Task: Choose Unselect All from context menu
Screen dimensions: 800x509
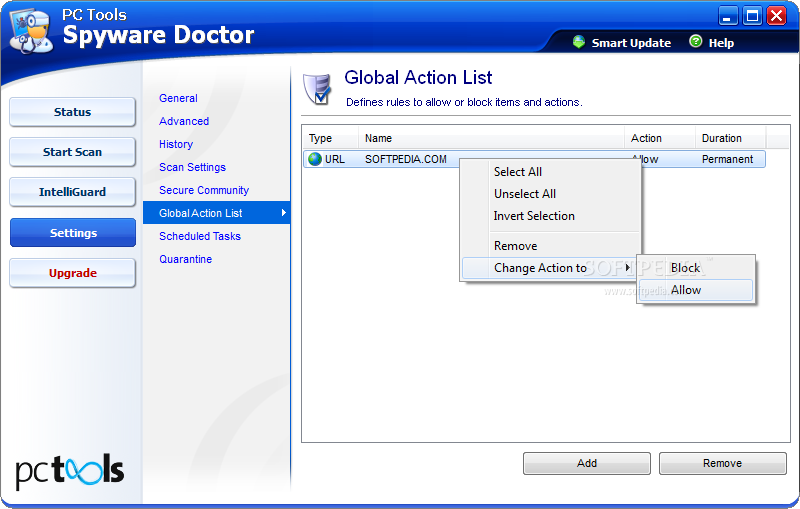Action: click(x=551, y=194)
